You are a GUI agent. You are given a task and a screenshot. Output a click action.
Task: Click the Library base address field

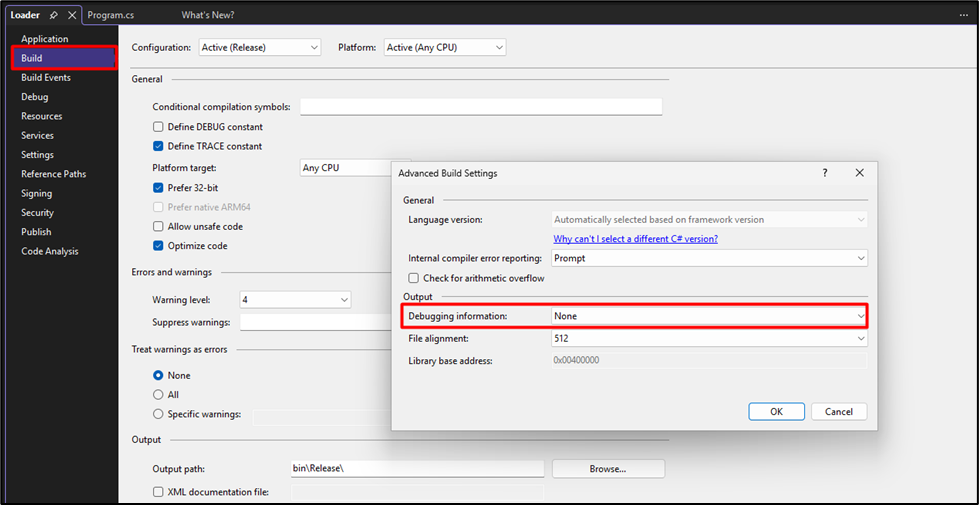709,360
